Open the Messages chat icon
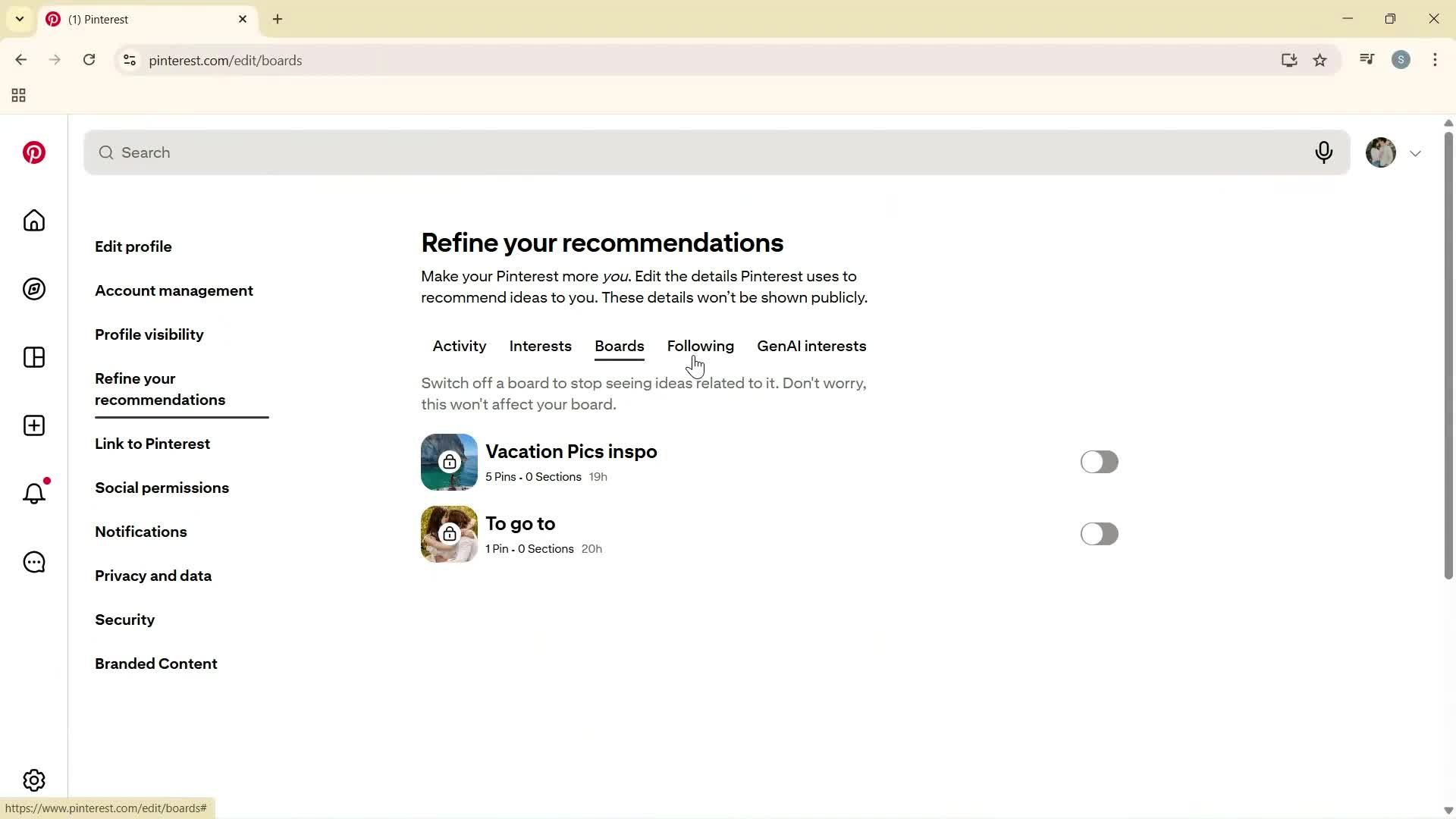Image resolution: width=1456 pixels, height=819 pixels. tap(33, 562)
